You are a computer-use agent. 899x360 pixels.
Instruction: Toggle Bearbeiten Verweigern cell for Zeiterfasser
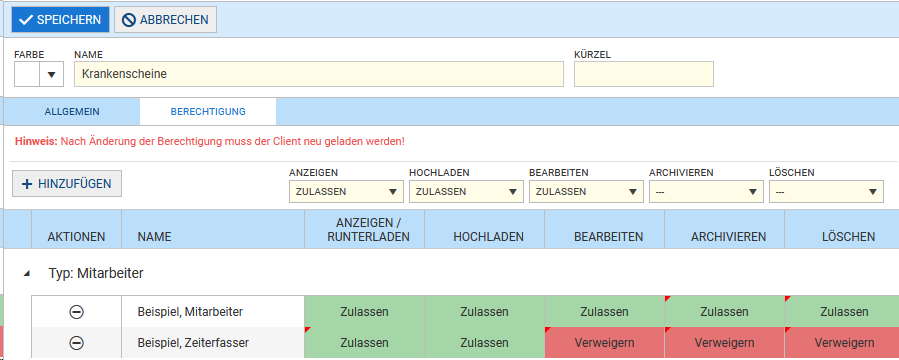click(604, 343)
